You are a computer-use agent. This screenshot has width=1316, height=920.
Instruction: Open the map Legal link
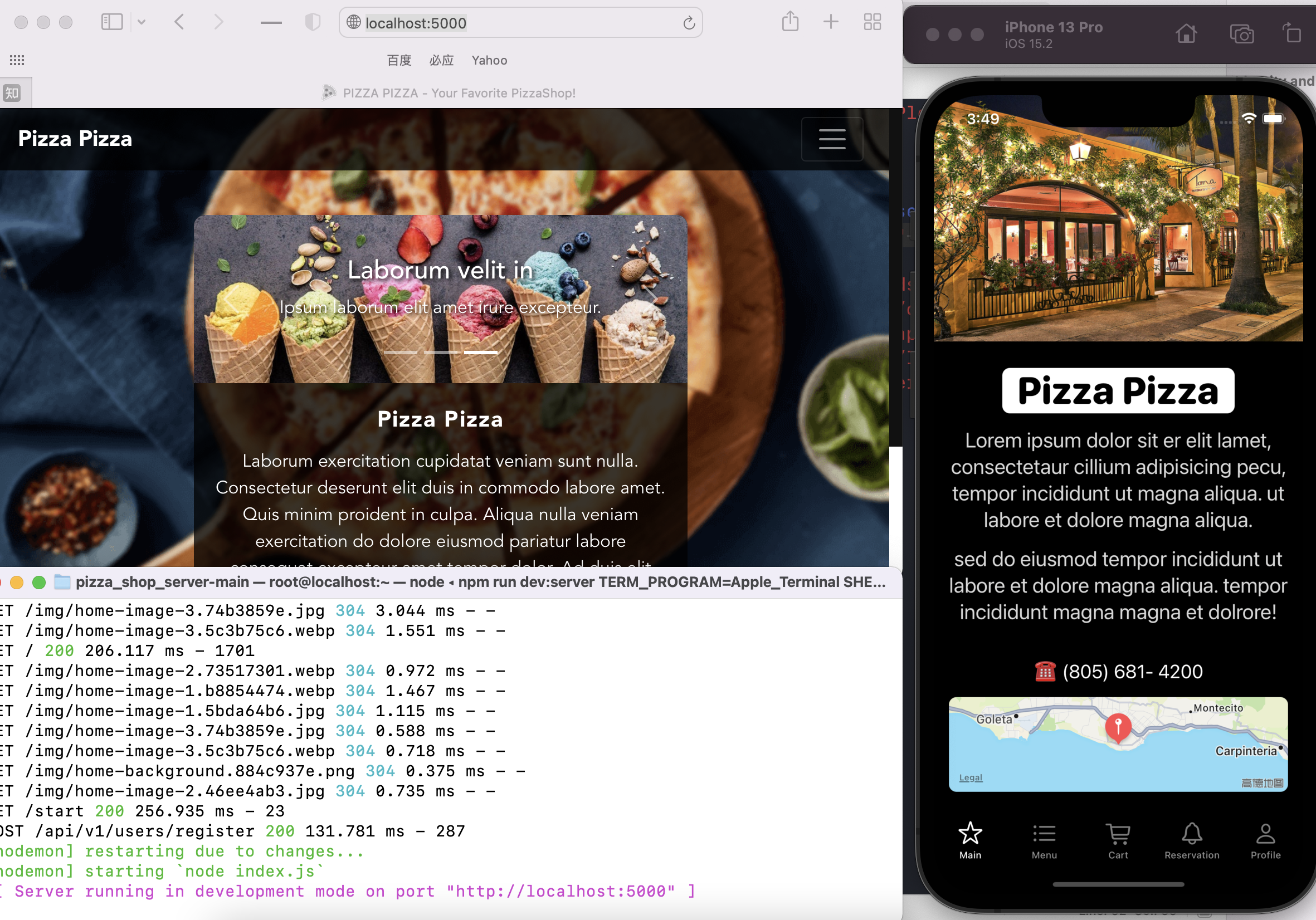(x=970, y=777)
